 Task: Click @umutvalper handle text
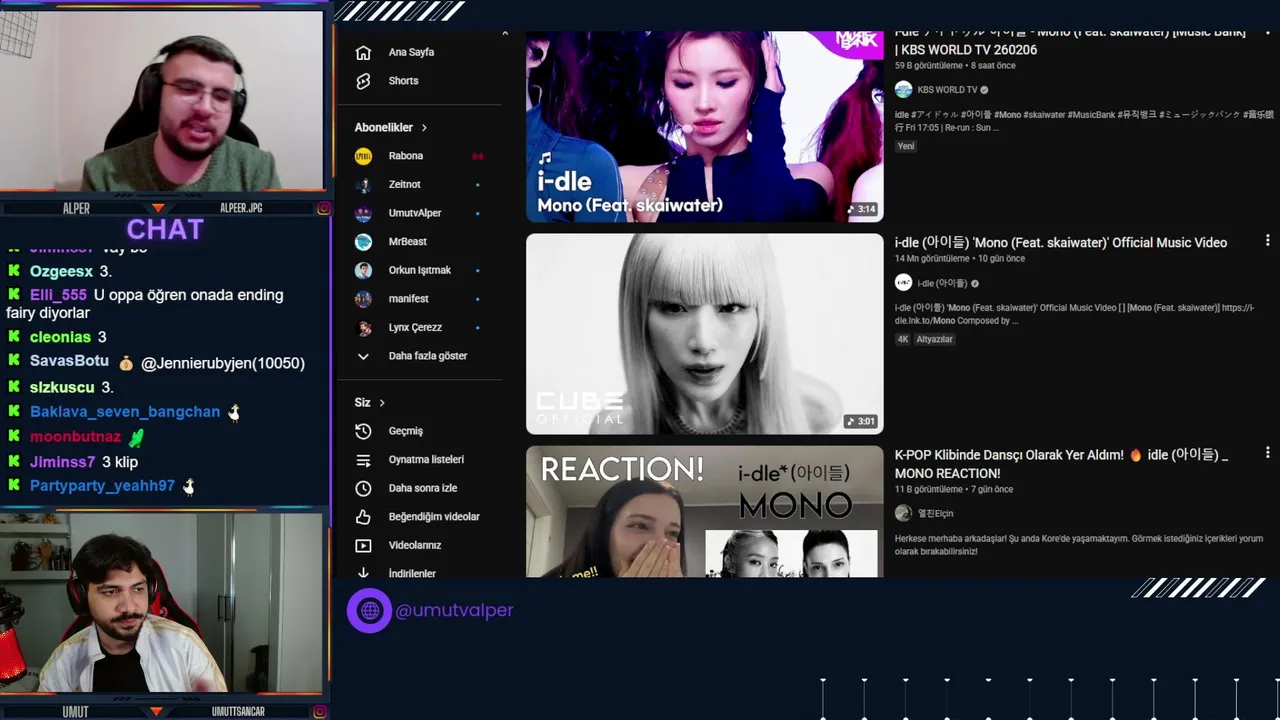click(x=455, y=610)
